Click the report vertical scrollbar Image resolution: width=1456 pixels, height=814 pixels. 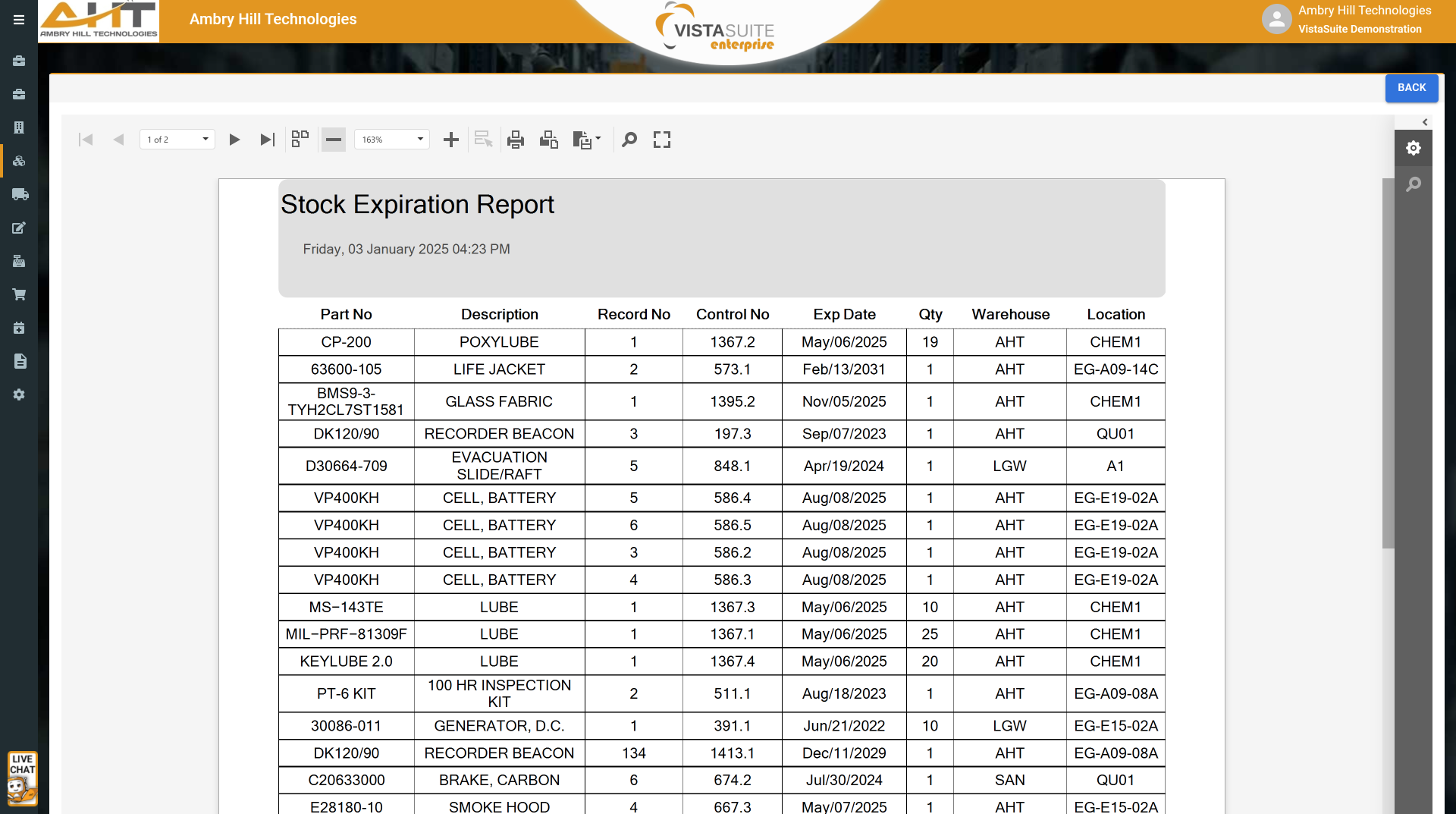(1388, 364)
